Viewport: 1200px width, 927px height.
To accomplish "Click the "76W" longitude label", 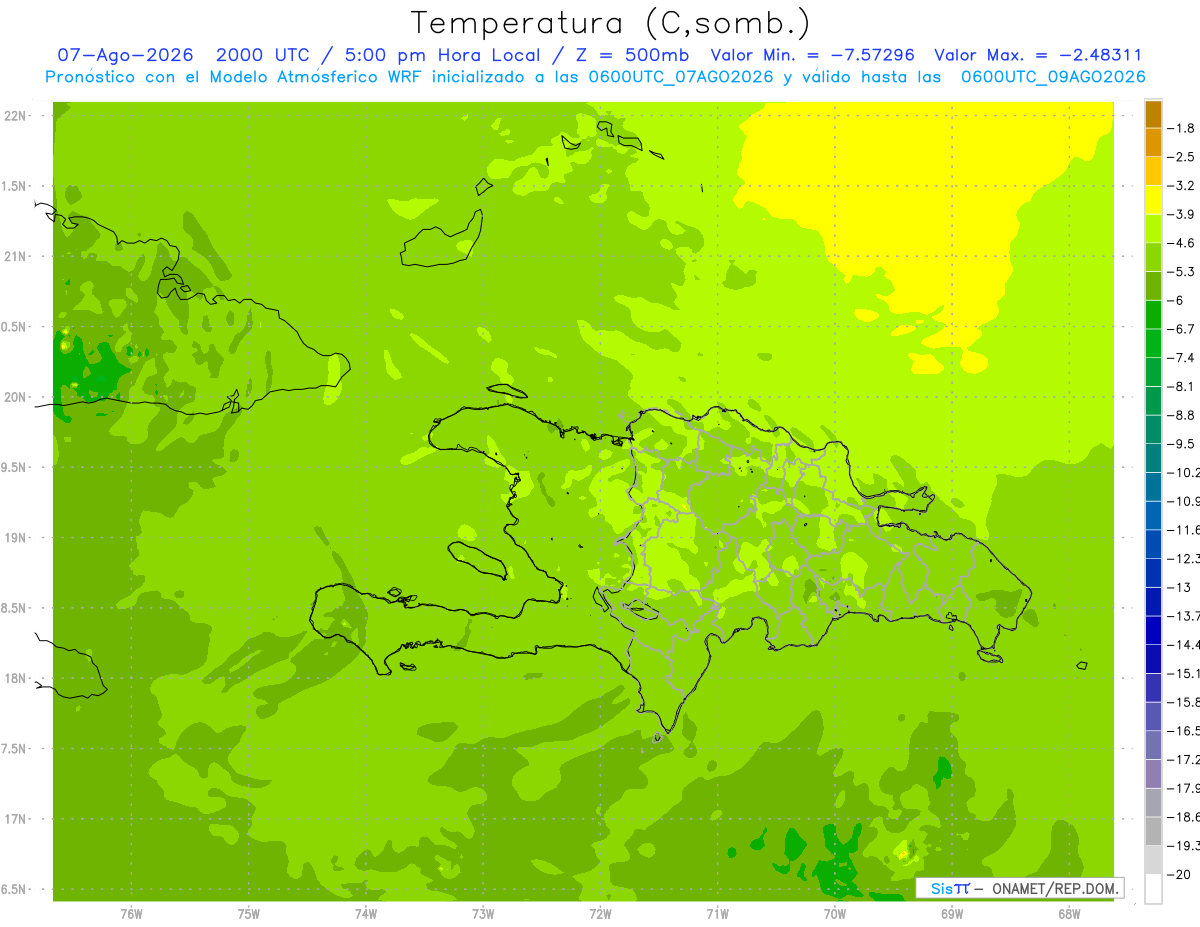I will point(131,913).
